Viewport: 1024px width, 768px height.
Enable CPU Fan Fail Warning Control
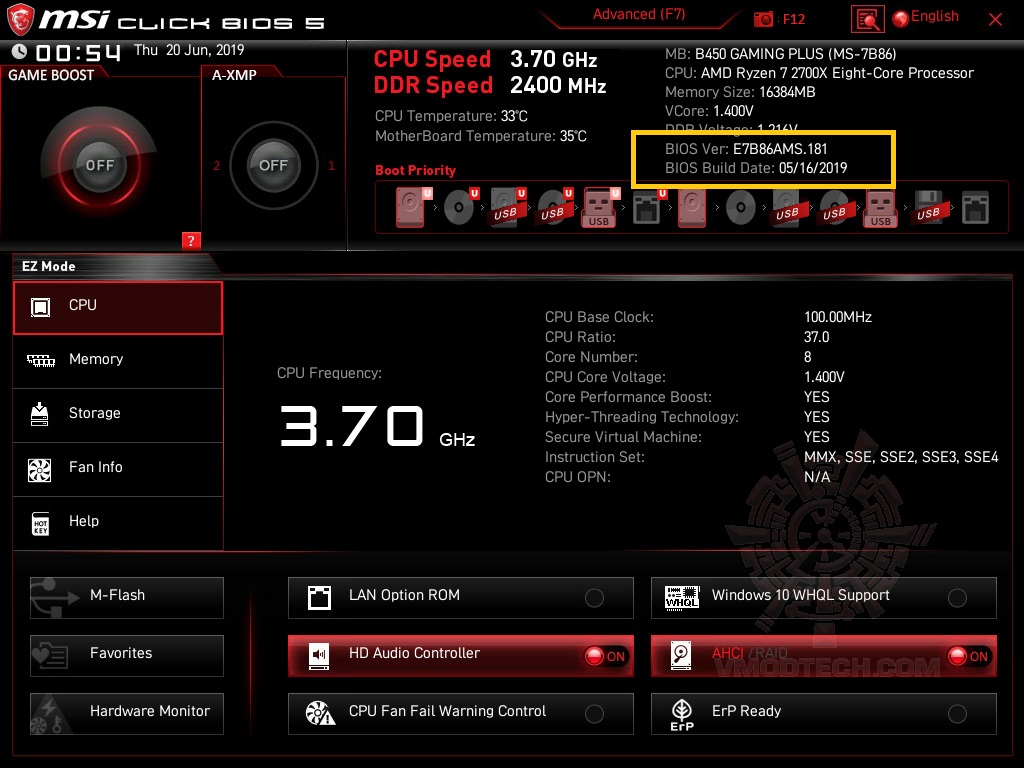594,714
